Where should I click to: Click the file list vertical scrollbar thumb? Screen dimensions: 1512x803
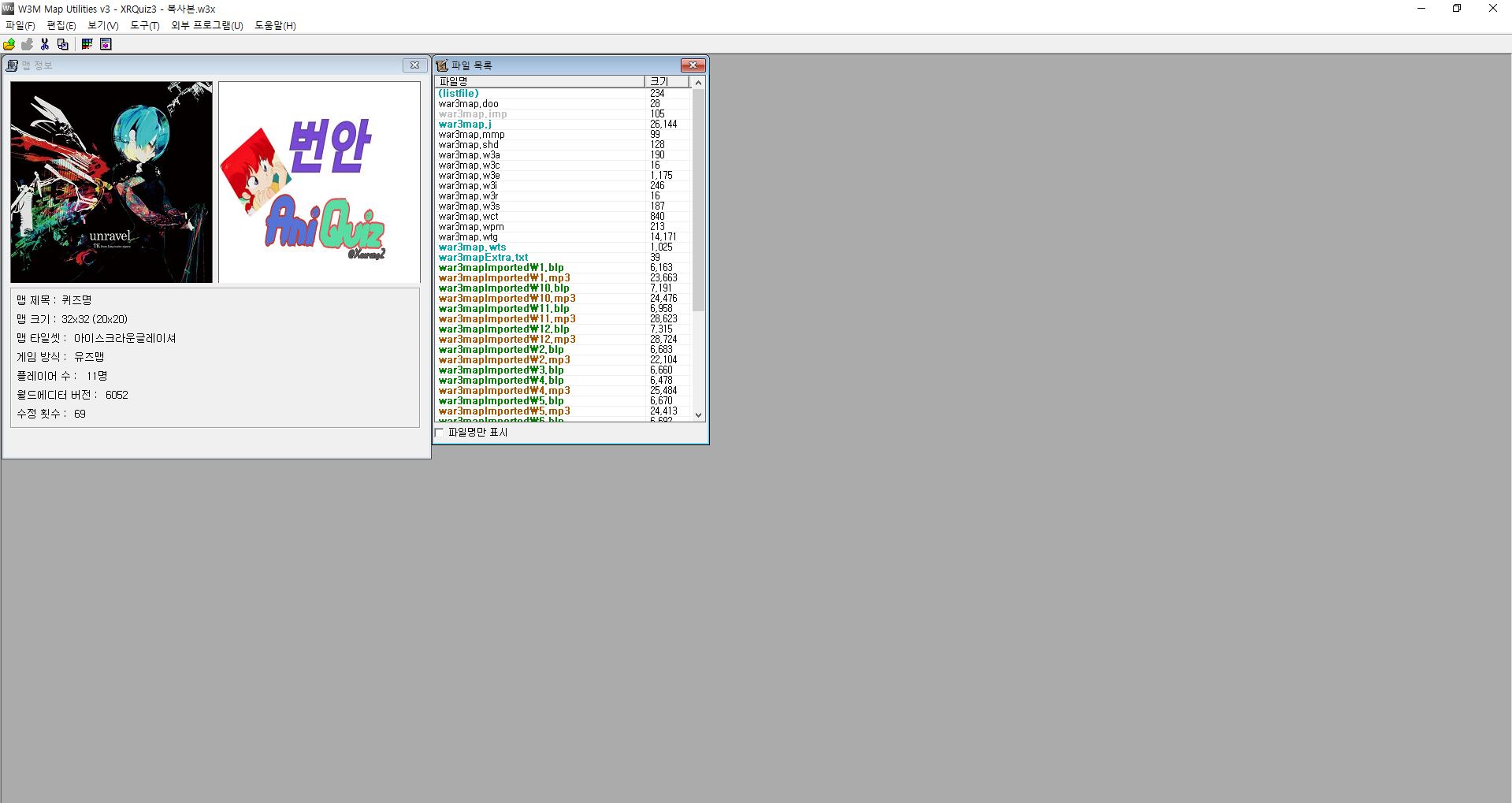click(698, 199)
